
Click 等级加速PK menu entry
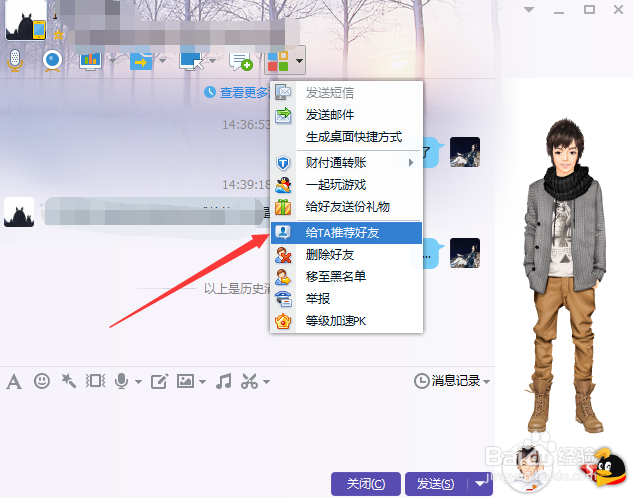346,321
